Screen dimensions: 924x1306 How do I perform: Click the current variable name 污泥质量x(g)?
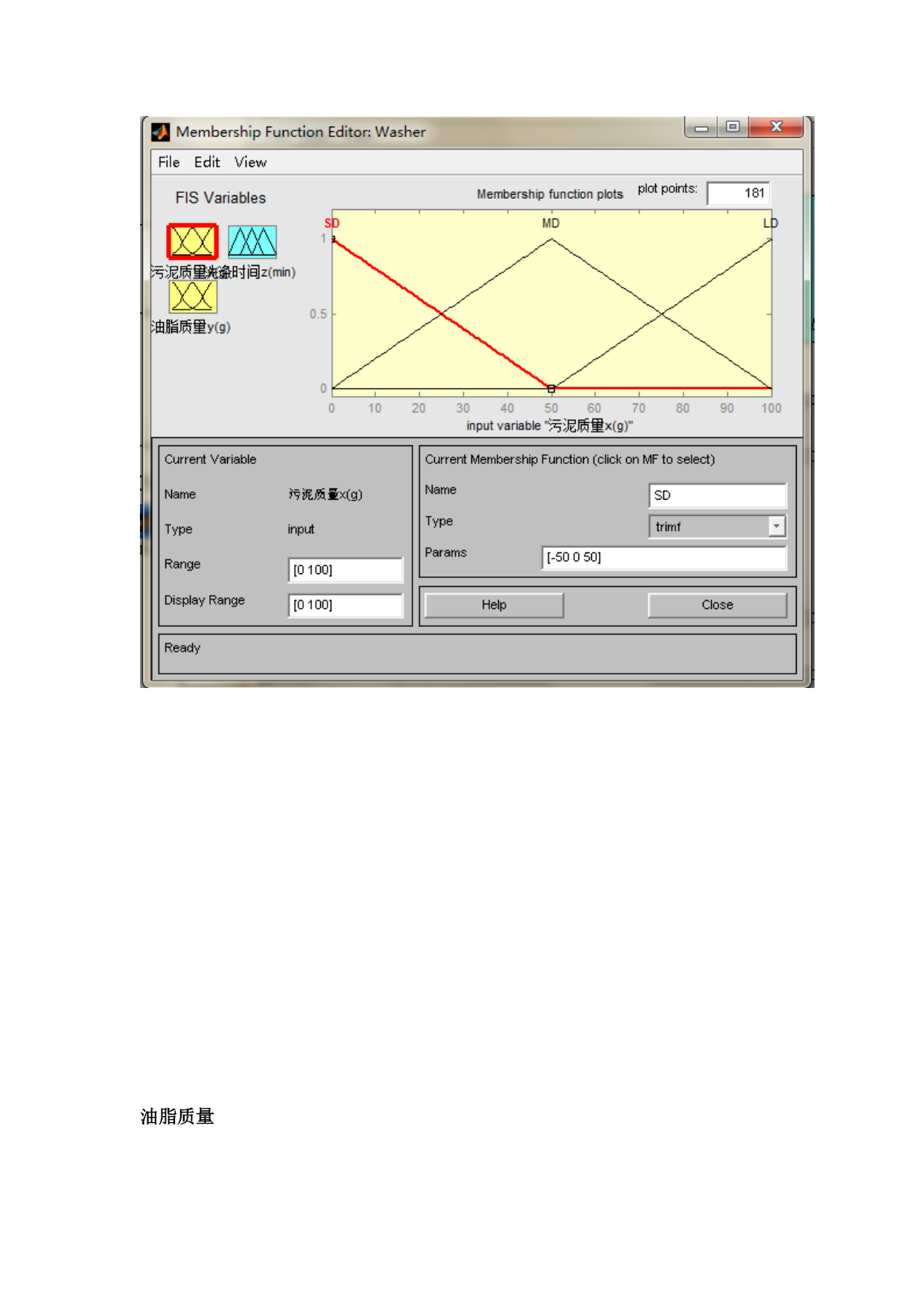[x=325, y=494]
